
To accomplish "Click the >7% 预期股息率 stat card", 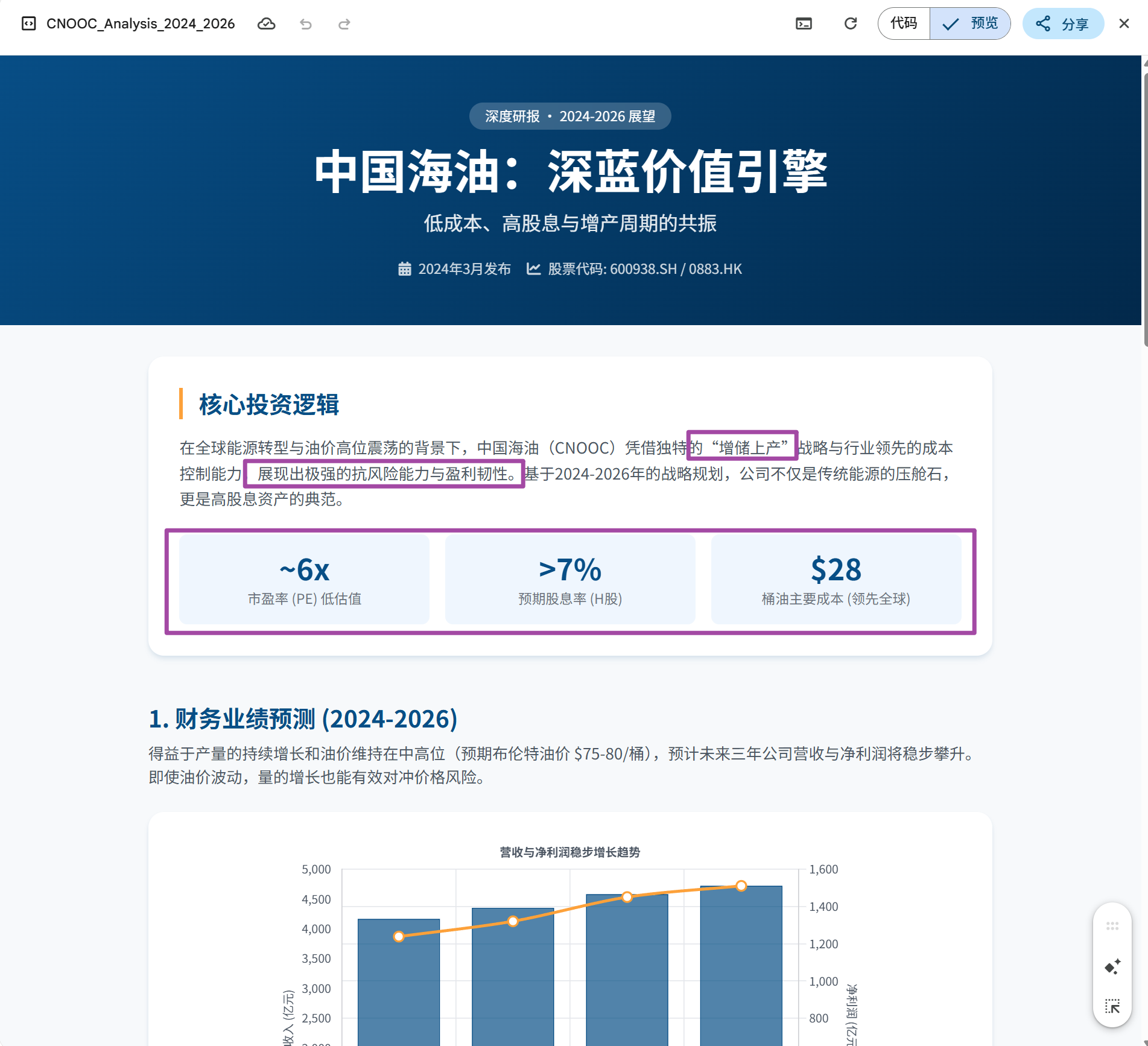I will point(570,580).
